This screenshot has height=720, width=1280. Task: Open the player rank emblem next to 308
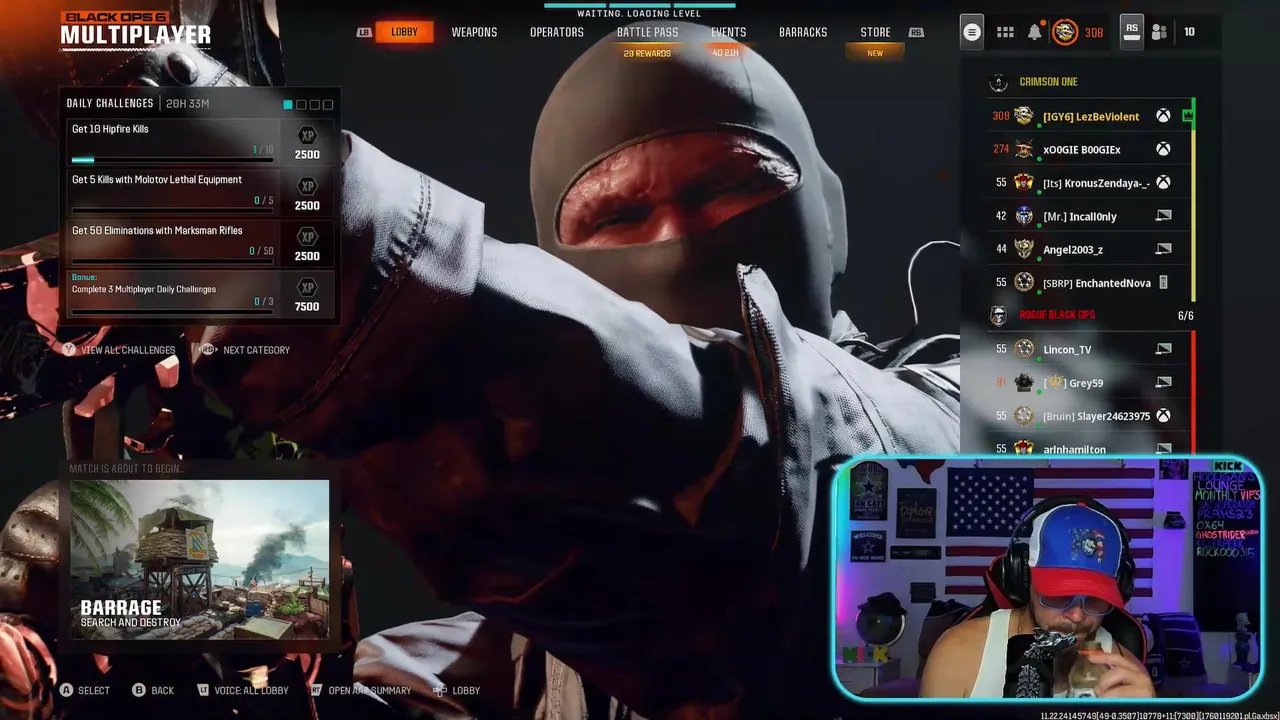(1065, 32)
